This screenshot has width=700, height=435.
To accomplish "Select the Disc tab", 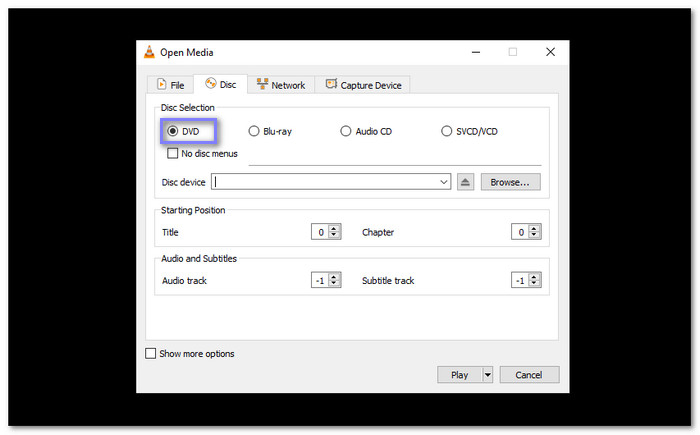I will coord(221,84).
